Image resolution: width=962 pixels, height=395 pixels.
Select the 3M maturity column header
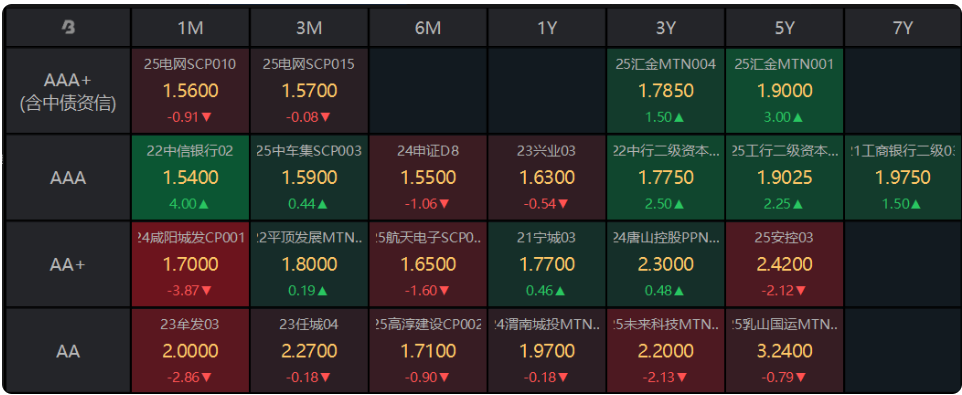click(309, 28)
